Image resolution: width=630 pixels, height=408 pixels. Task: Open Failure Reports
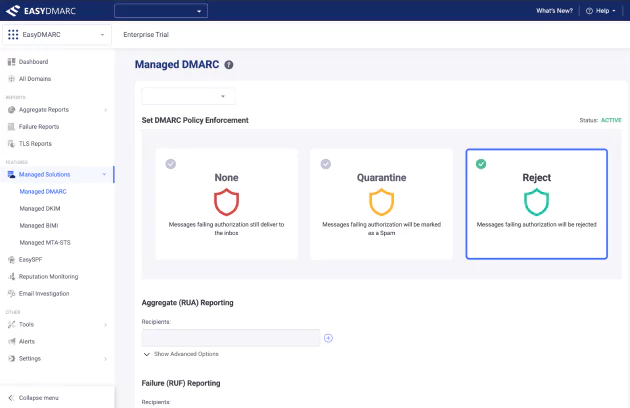point(39,127)
